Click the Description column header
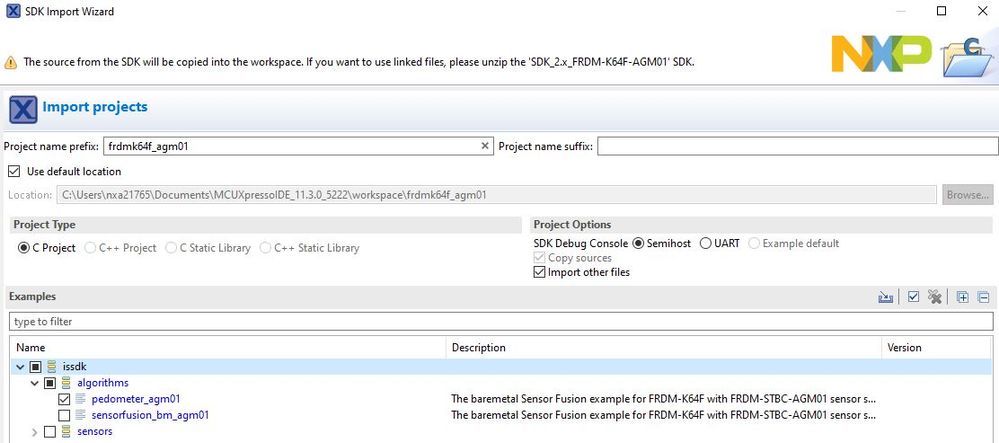 point(479,347)
